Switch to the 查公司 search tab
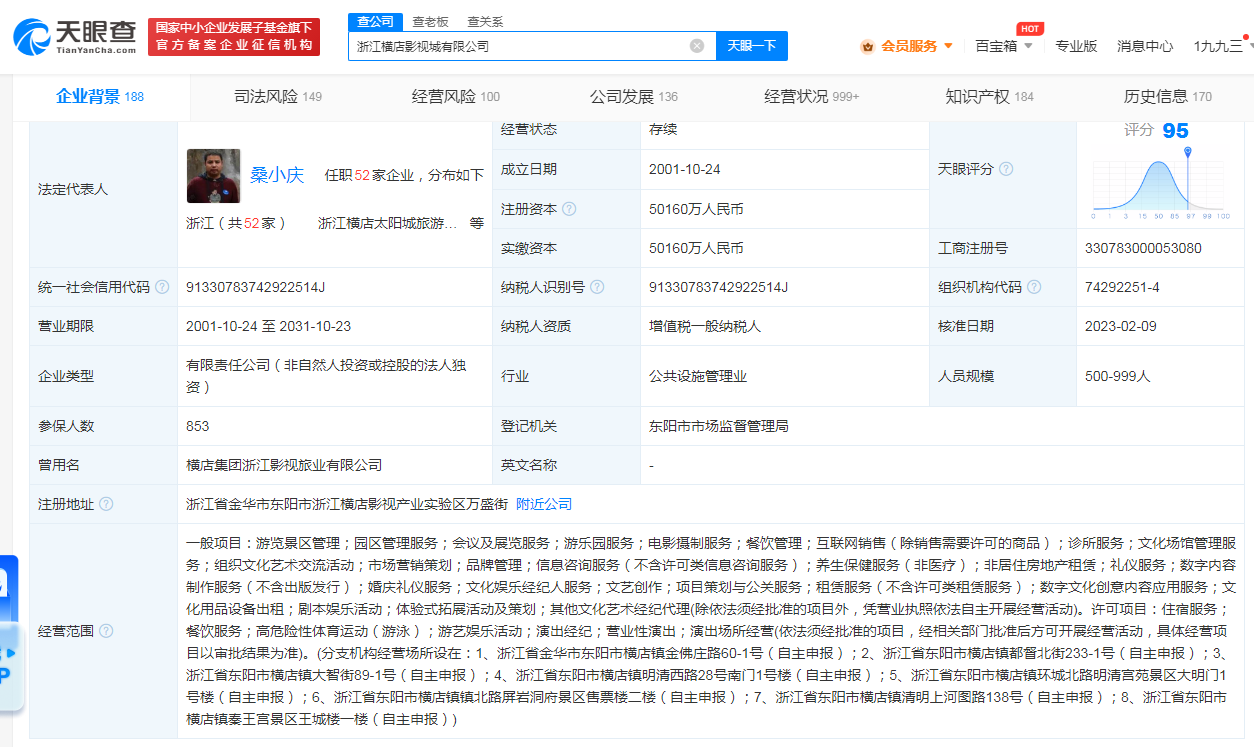The image size is (1254, 747). [x=376, y=21]
